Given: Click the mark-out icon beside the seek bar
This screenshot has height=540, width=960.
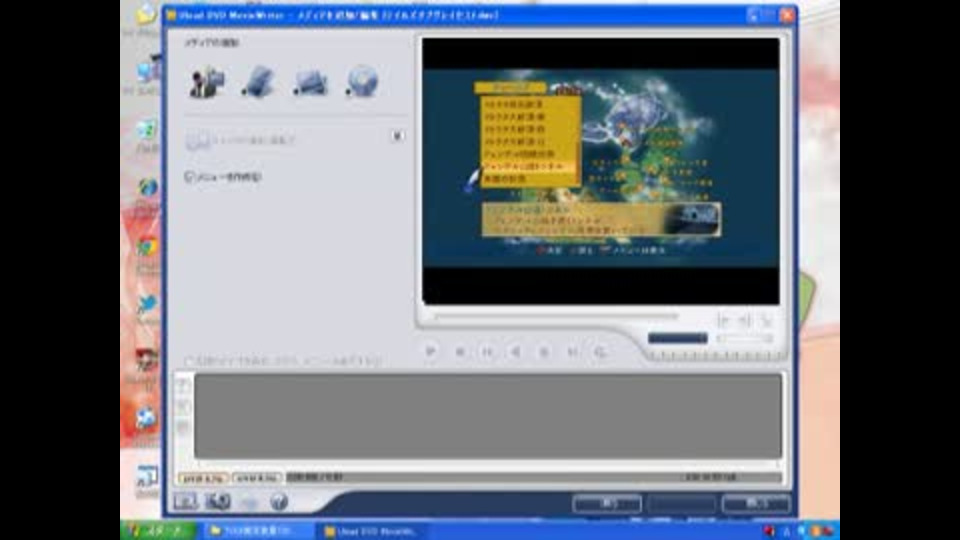Looking at the screenshot, I should tap(744, 320).
